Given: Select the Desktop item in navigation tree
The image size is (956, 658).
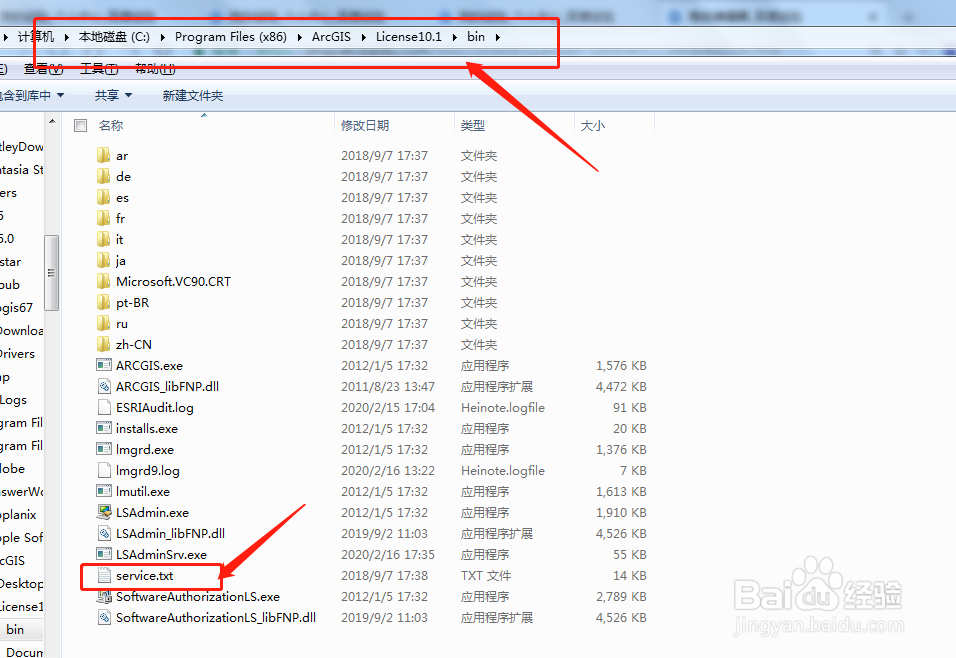Looking at the screenshot, I should click(x=21, y=583).
